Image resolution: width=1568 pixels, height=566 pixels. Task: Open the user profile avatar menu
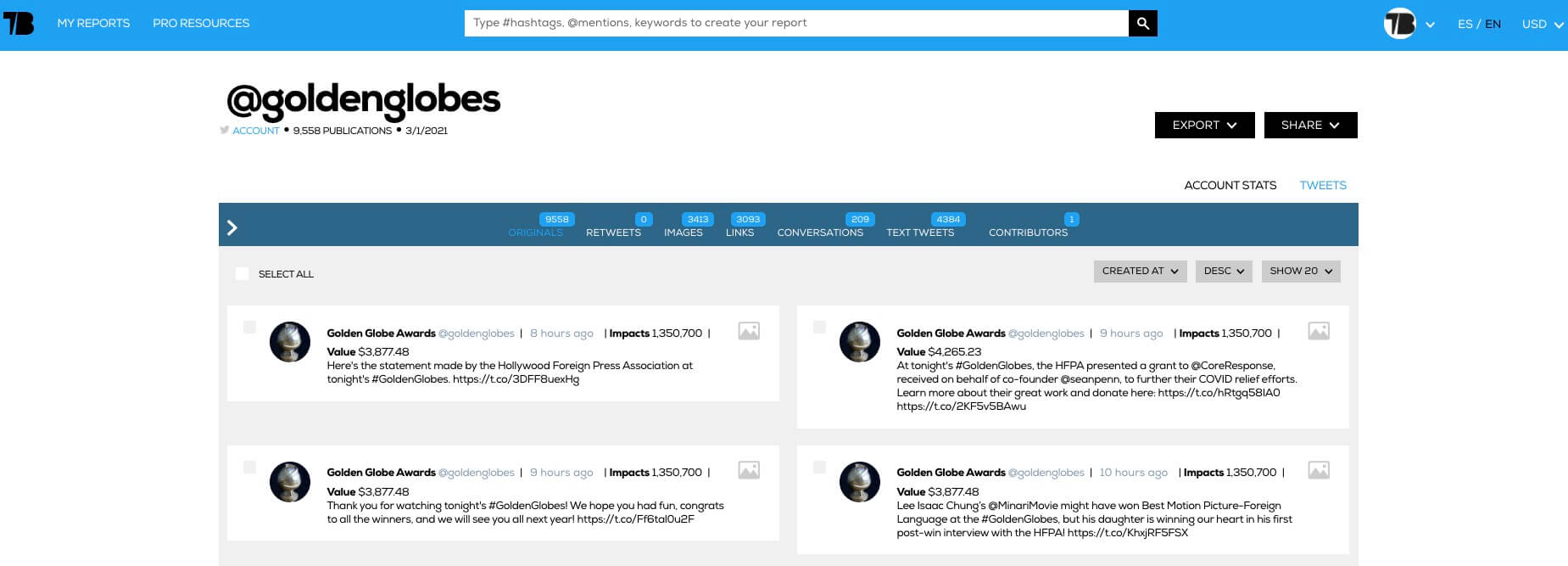pyautogui.click(x=1400, y=24)
